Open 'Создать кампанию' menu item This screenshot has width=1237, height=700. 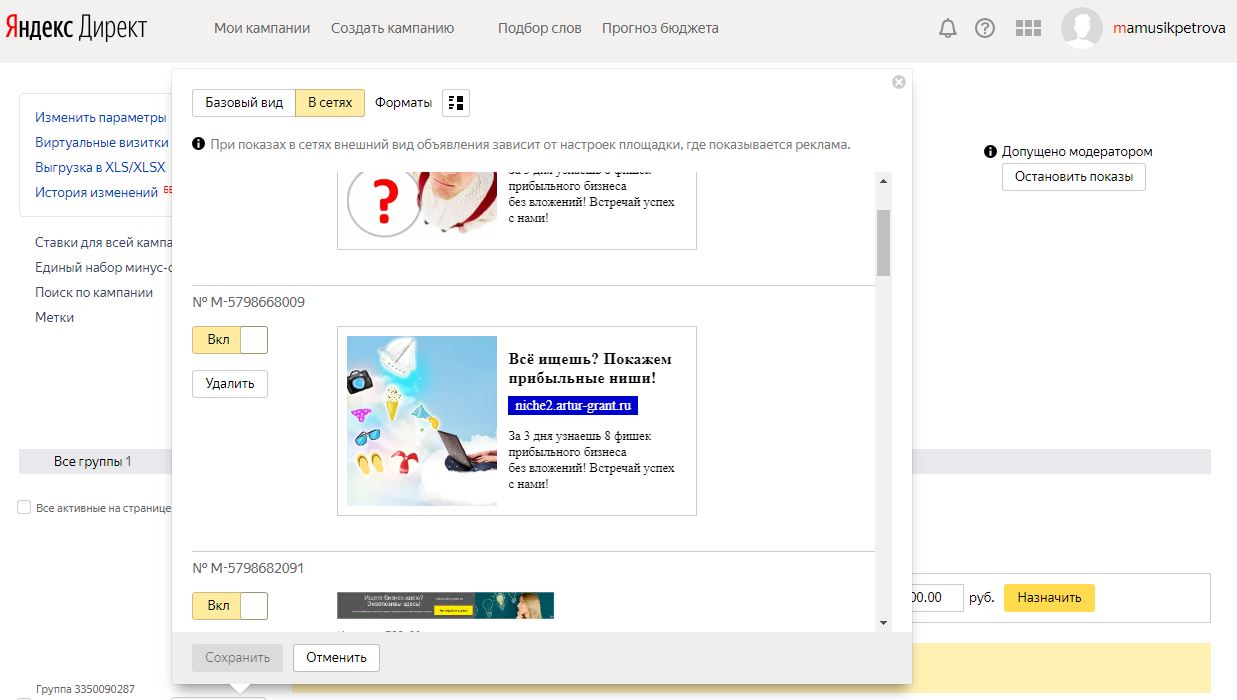click(x=393, y=28)
